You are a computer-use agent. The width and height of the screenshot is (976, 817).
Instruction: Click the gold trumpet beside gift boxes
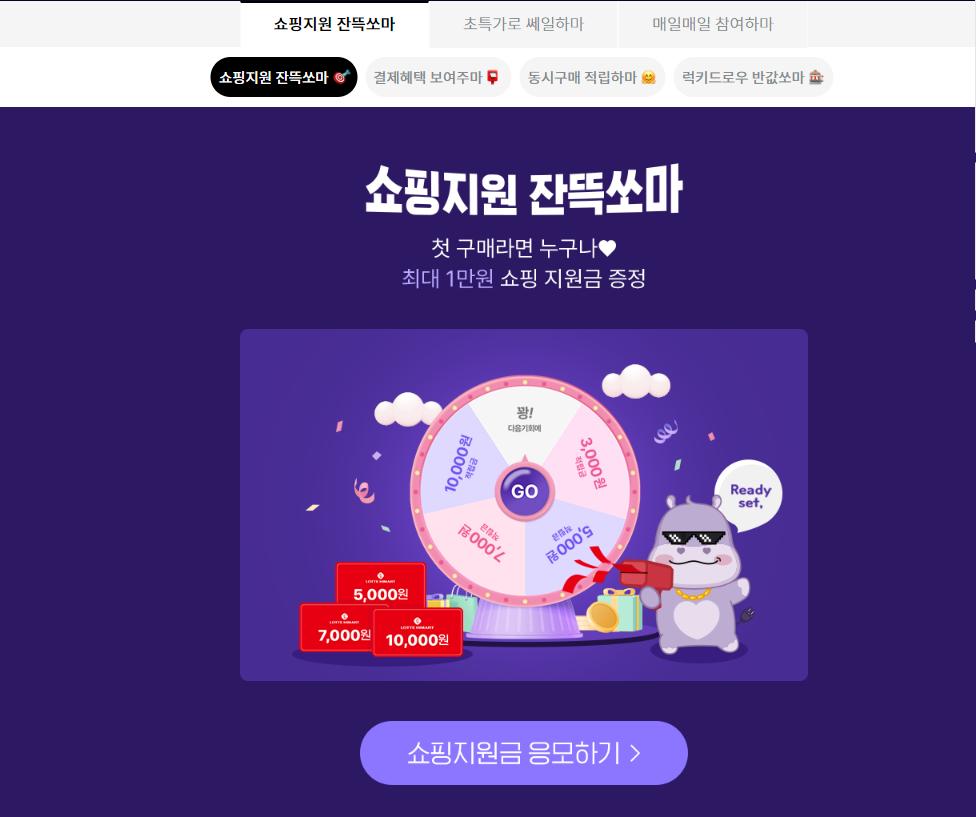603,617
